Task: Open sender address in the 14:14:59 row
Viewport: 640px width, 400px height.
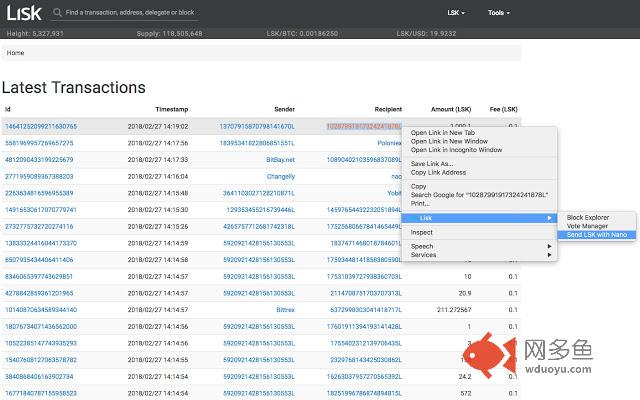Action: click(259, 243)
